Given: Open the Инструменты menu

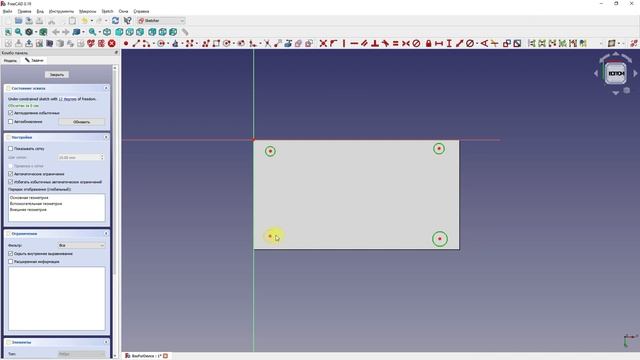Looking at the screenshot, I should (x=61, y=11).
